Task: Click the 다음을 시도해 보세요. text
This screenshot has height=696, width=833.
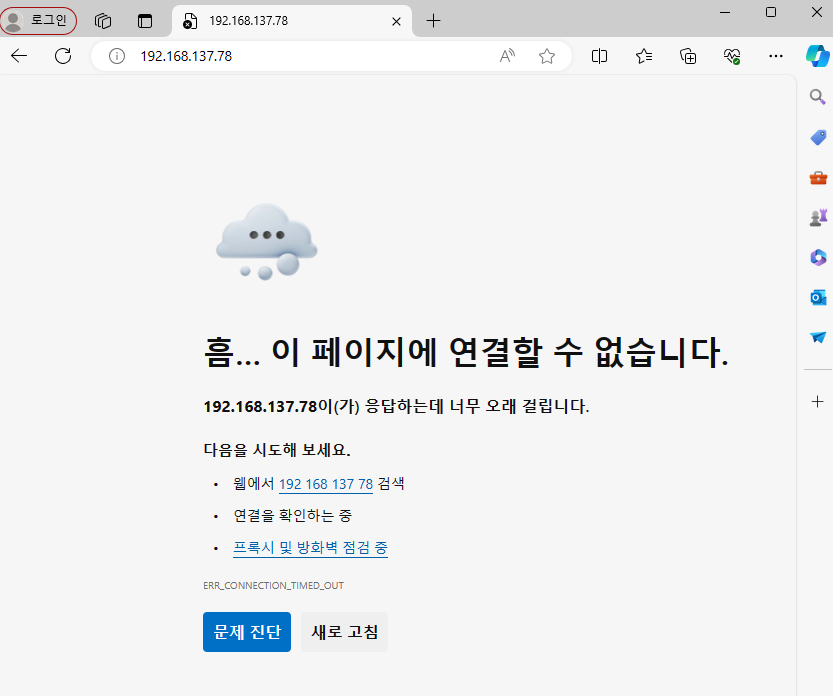Action: coord(277,450)
